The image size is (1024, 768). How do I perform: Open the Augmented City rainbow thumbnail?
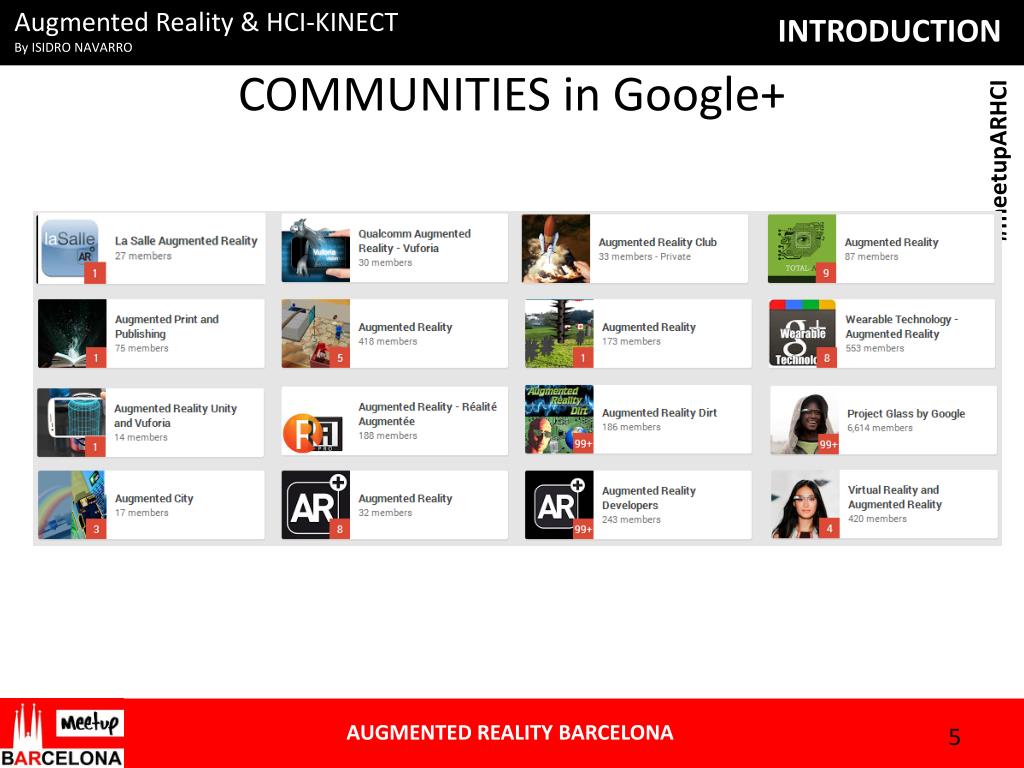tap(72, 505)
